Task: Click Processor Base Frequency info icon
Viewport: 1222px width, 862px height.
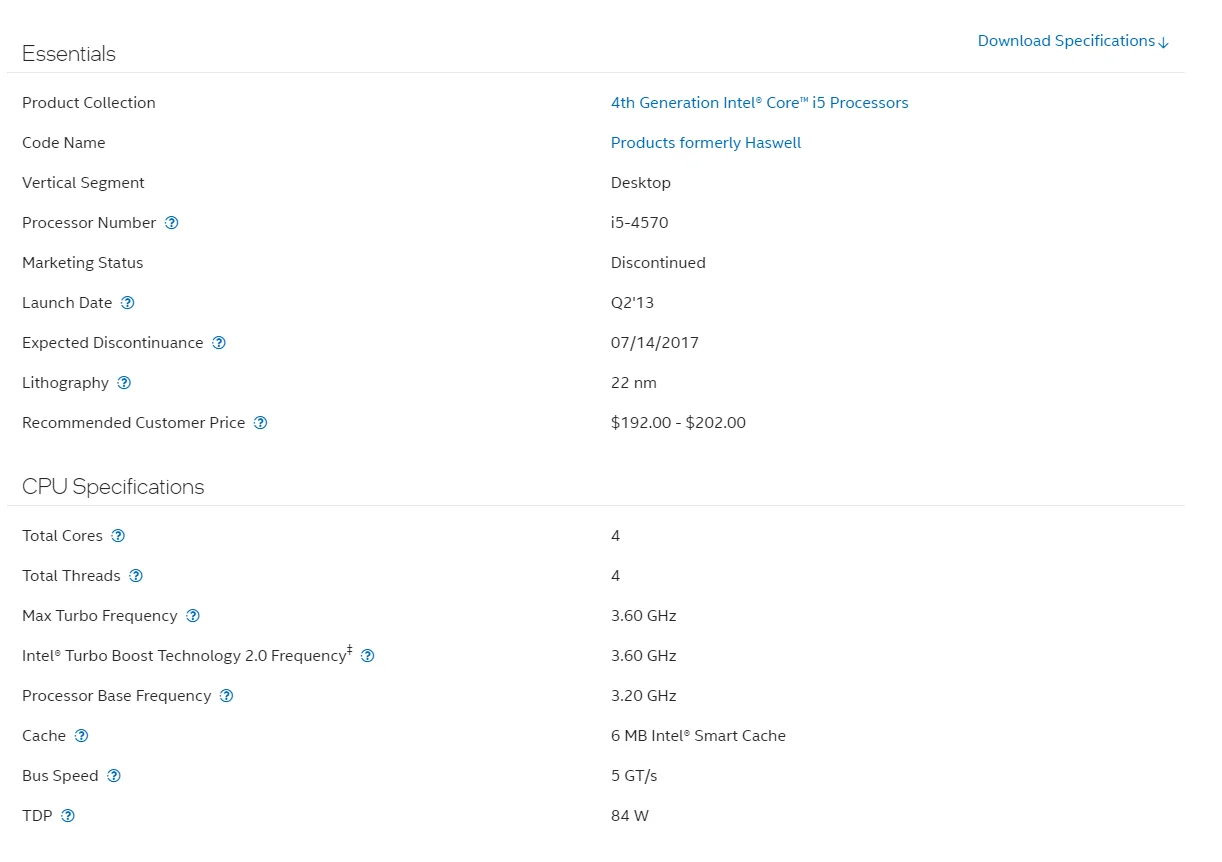Action: 226,696
